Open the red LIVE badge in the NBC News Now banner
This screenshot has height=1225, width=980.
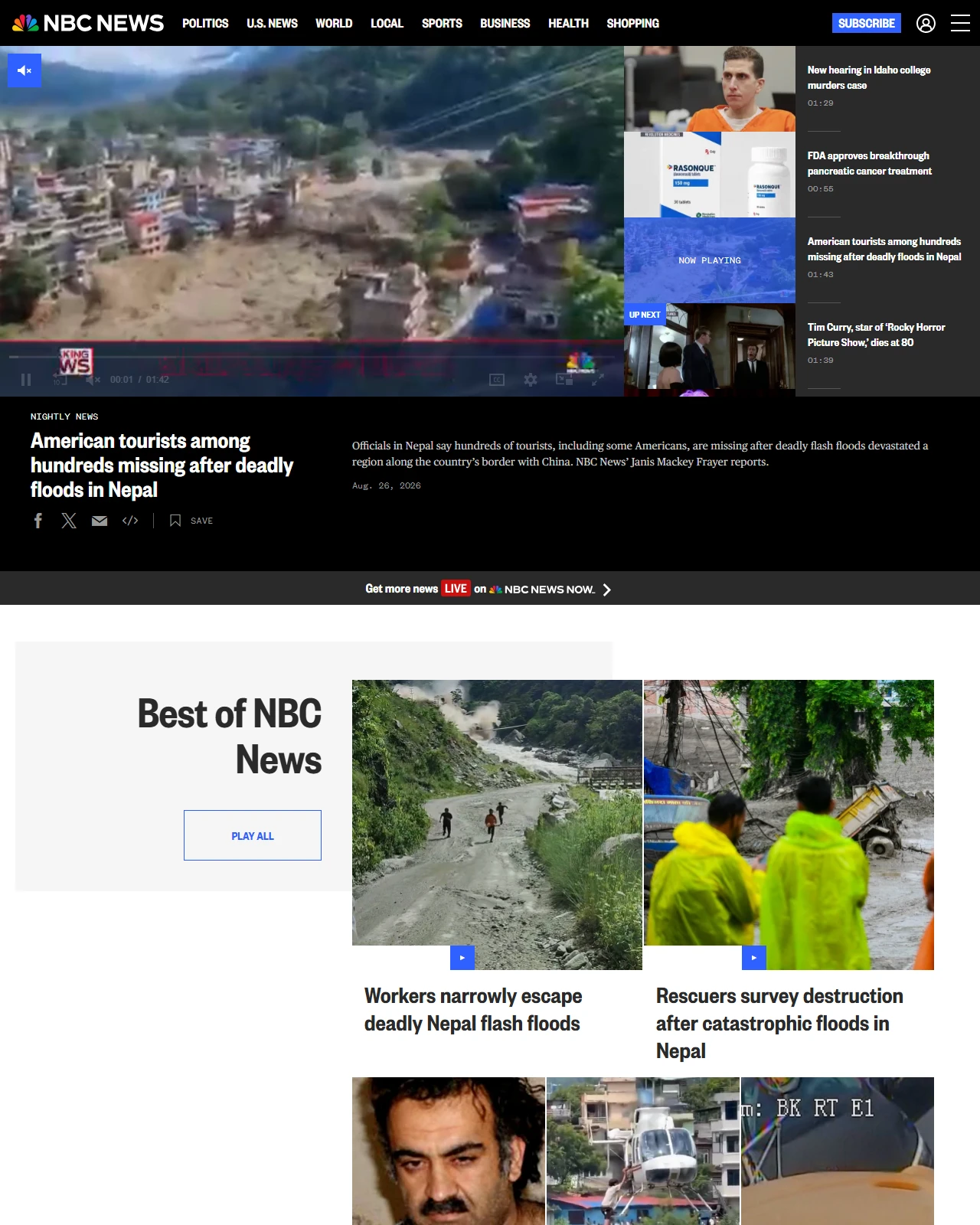click(x=456, y=588)
